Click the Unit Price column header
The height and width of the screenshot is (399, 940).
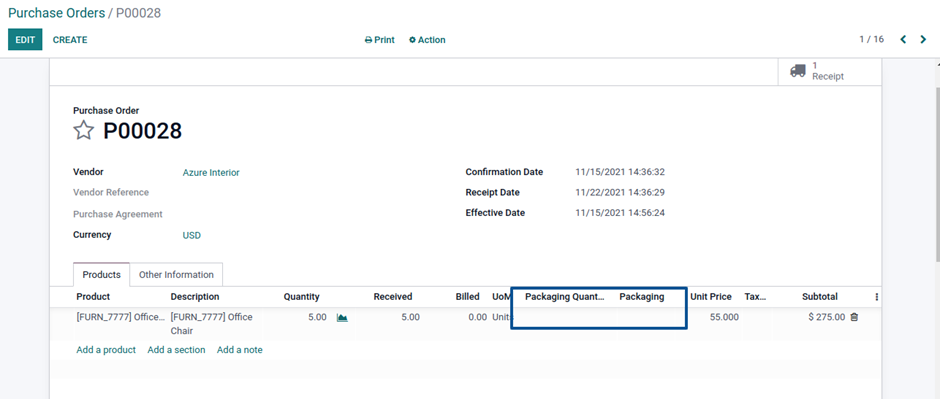click(711, 297)
